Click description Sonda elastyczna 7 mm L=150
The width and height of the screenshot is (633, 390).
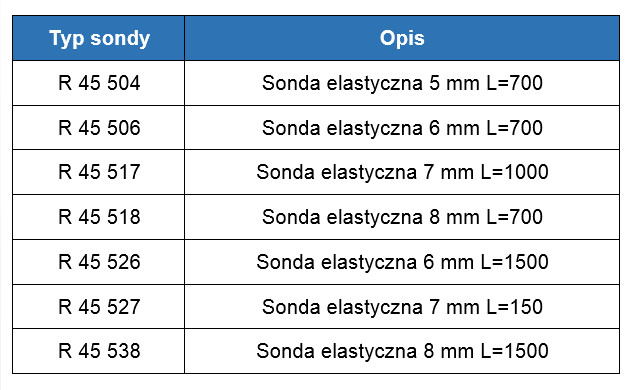(402, 307)
